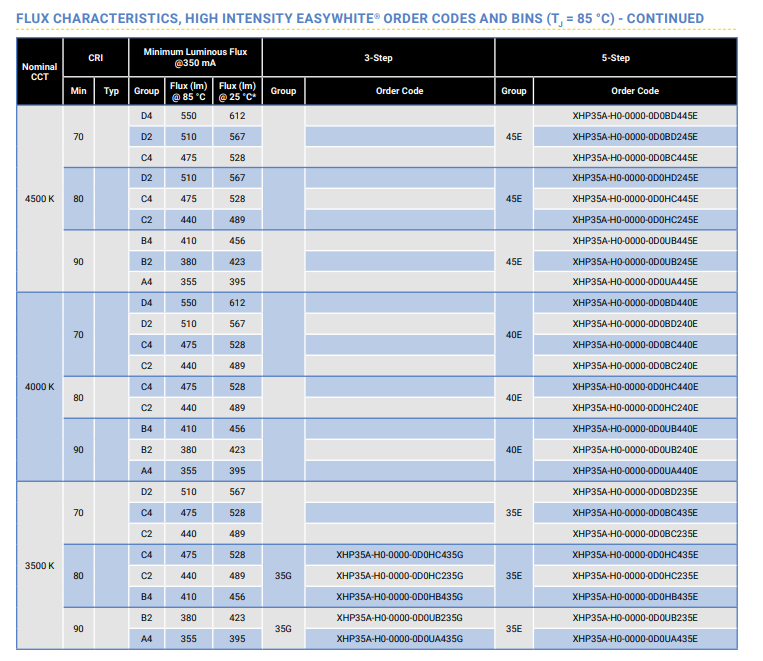Click the 40E group cell for CRI 90
The image size is (763, 661).
pos(514,450)
